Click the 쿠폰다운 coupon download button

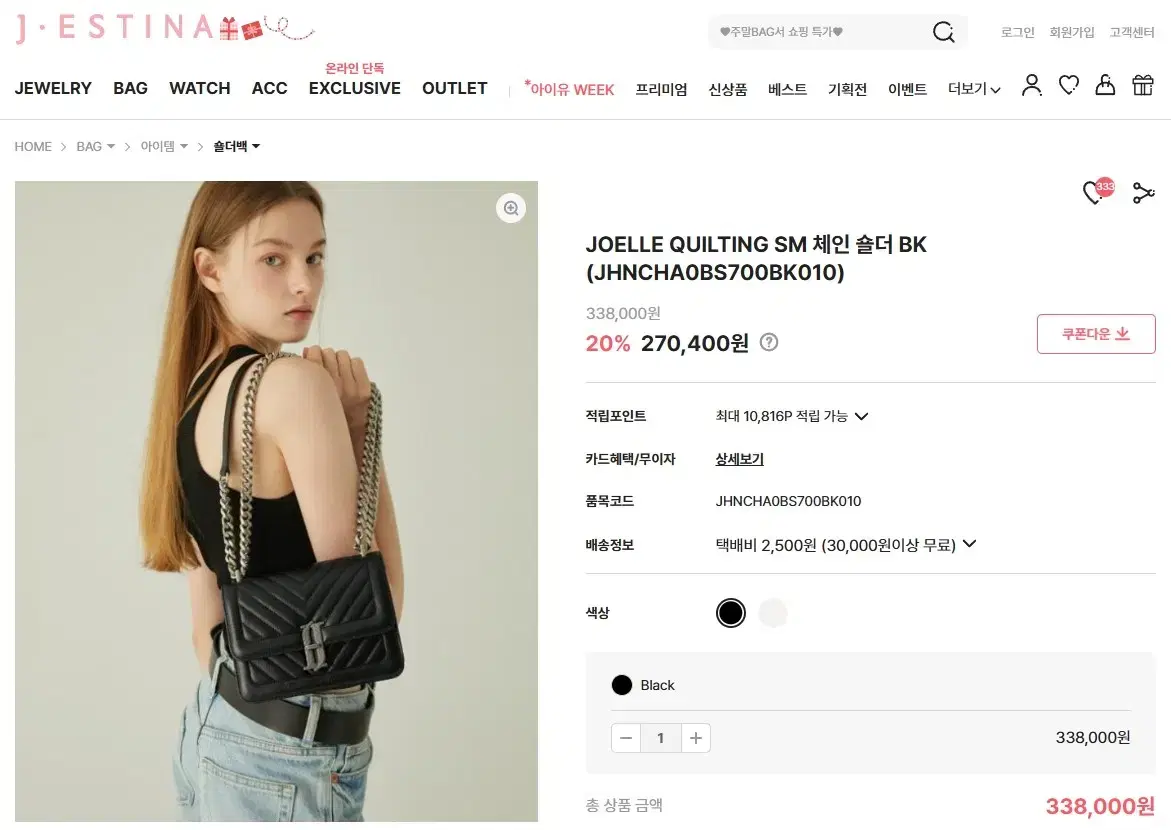1096,334
